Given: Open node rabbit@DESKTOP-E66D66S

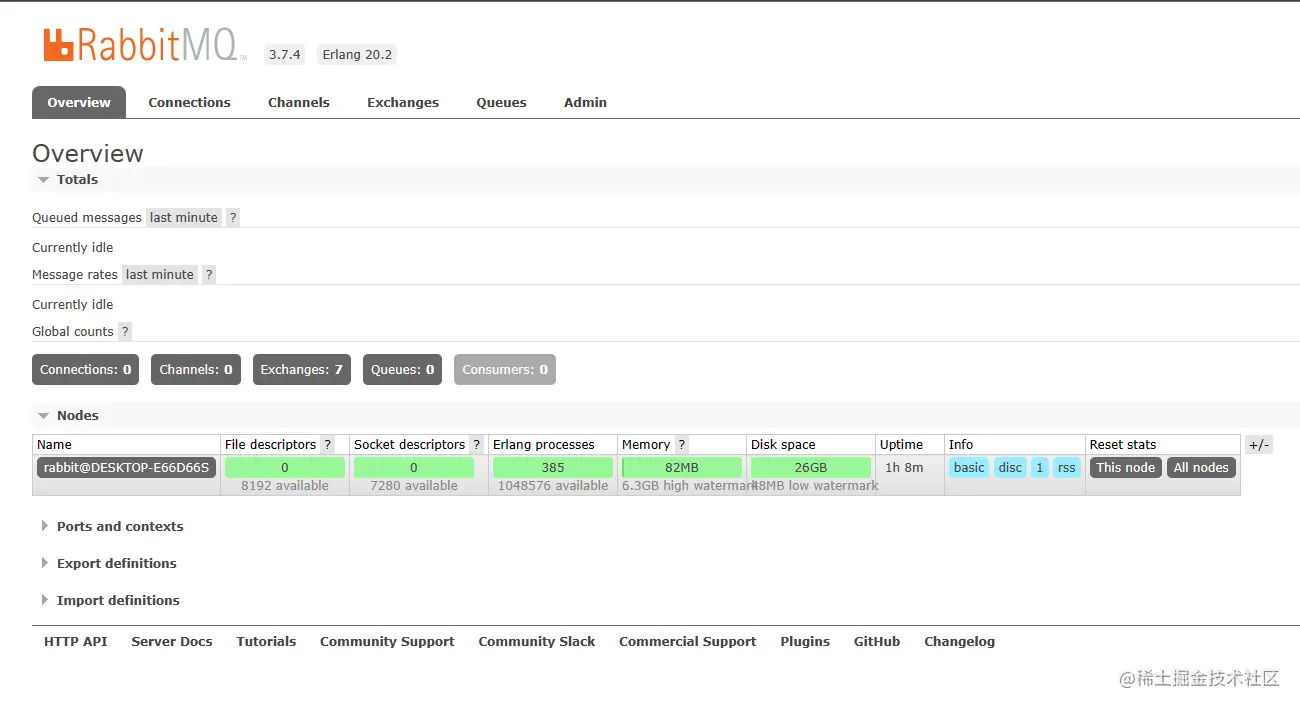Looking at the screenshot, I should coord(126,468).
